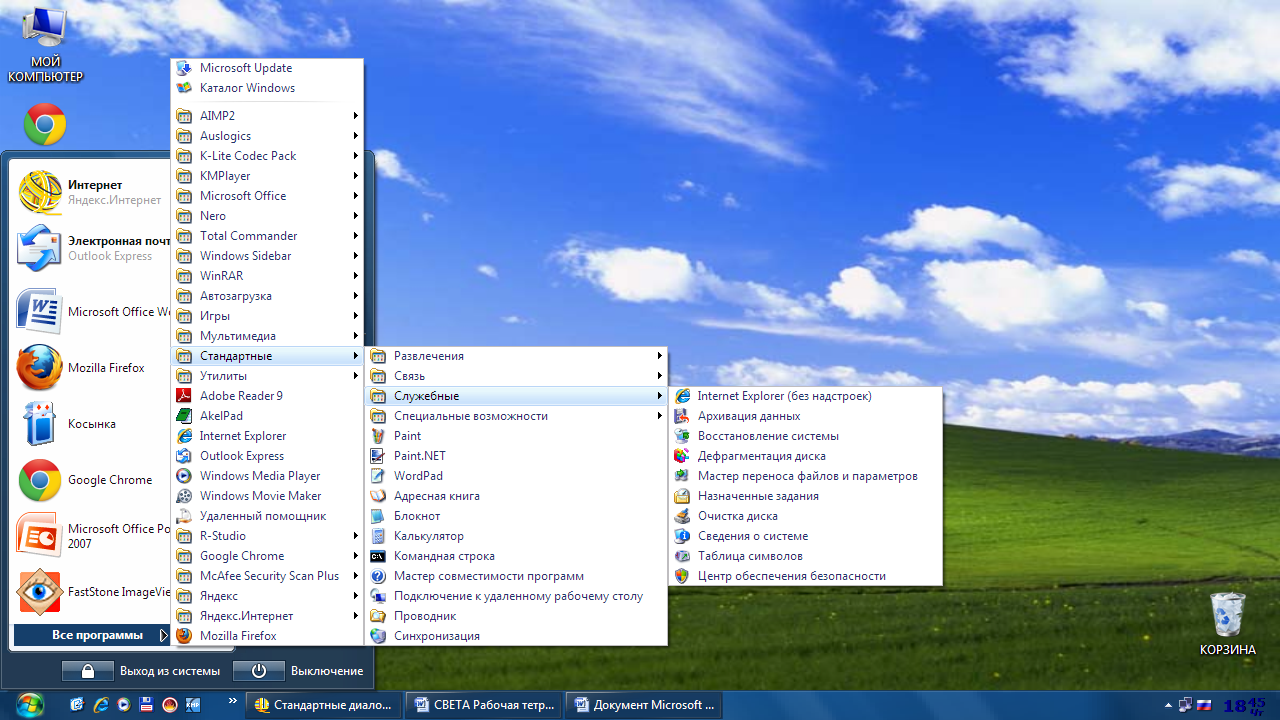Expand the AIMP2 program folder
The height and width of the screenshot is (720, 1280).
coord(267,116)
